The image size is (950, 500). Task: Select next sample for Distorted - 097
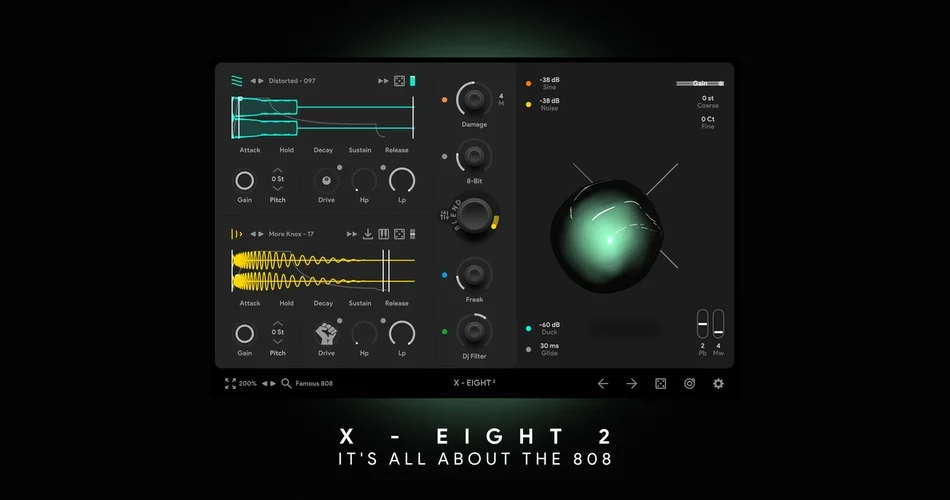261,81
